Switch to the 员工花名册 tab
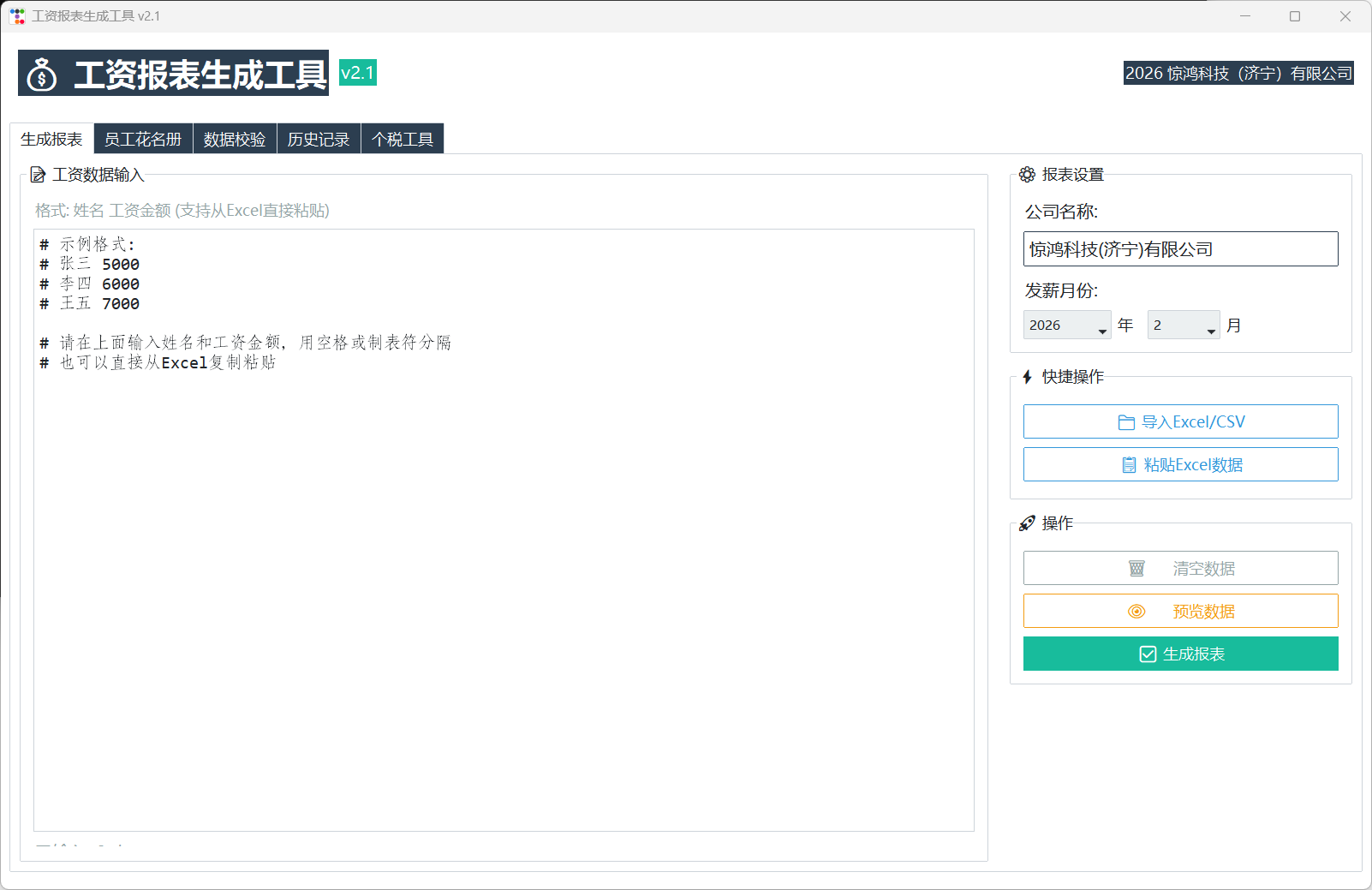The image size is (1372, 890). point(142,138)
